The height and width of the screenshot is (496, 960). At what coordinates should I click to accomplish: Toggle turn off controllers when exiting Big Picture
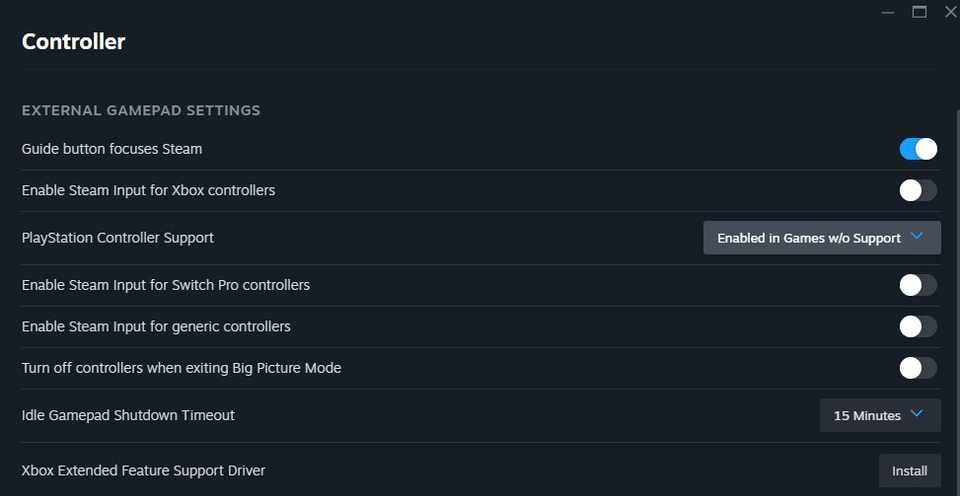pos(918,368)
